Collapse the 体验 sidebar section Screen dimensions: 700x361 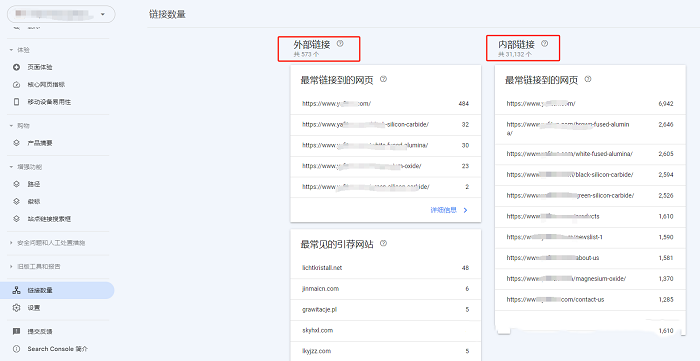(x=11, y=50)
